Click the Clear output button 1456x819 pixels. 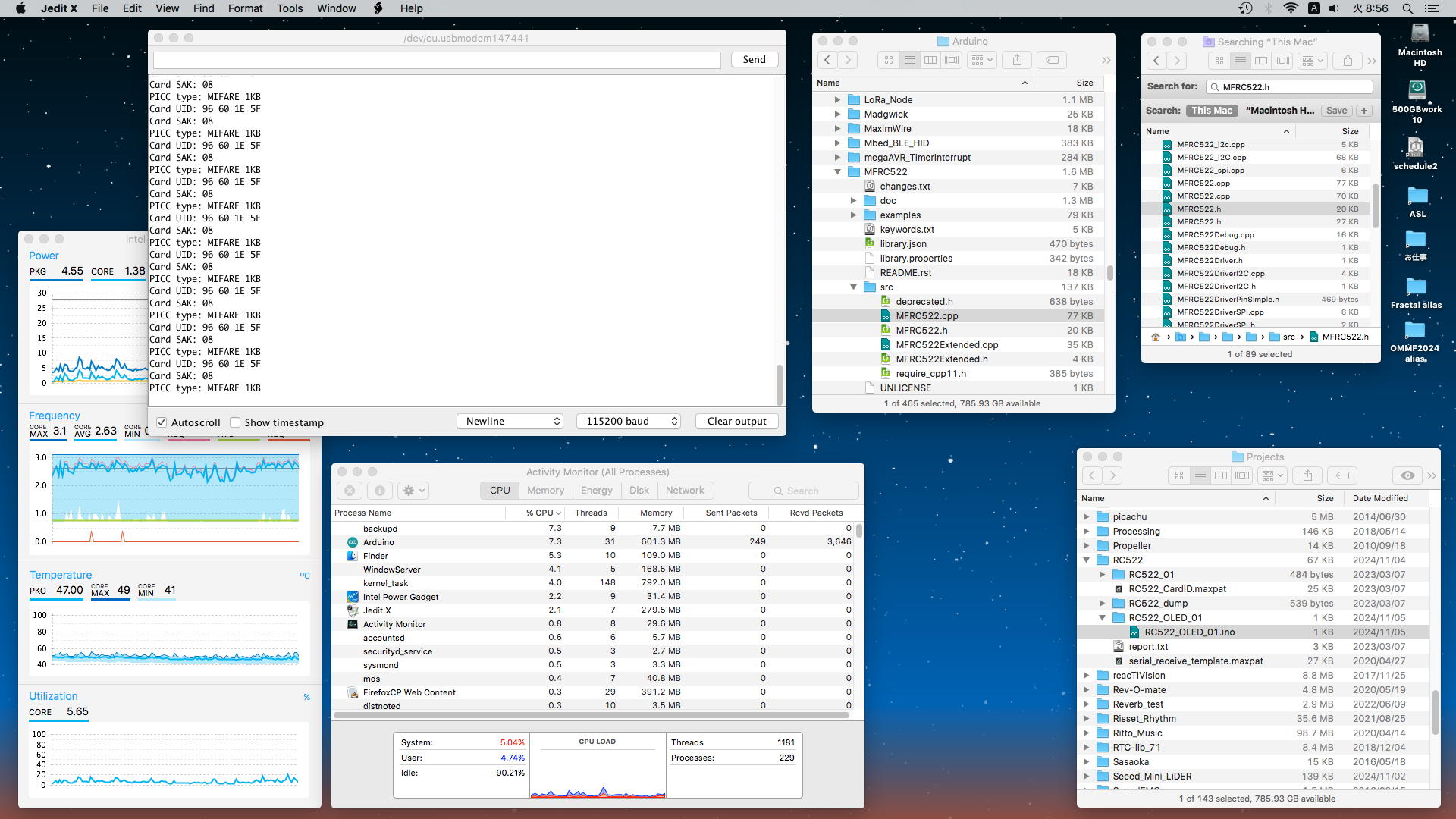click(x=736, y=422)
